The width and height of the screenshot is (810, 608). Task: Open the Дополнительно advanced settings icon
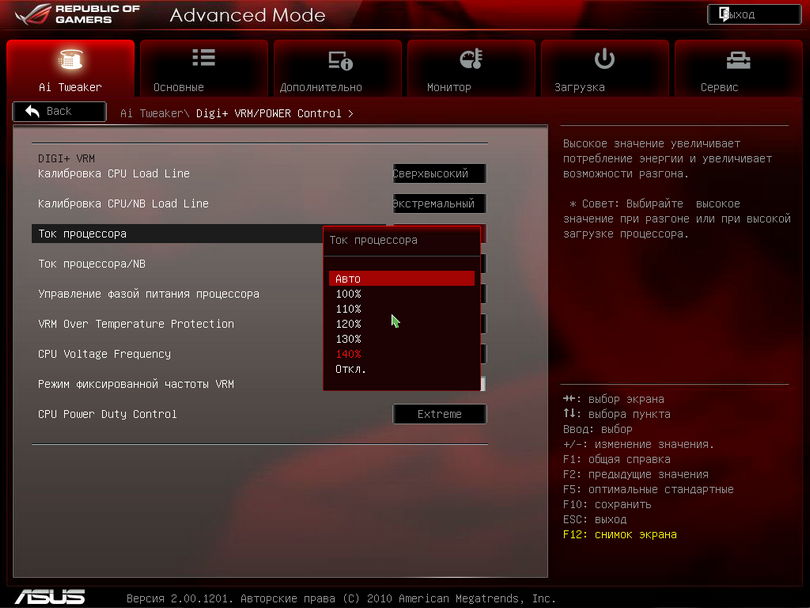coord(340,60)
